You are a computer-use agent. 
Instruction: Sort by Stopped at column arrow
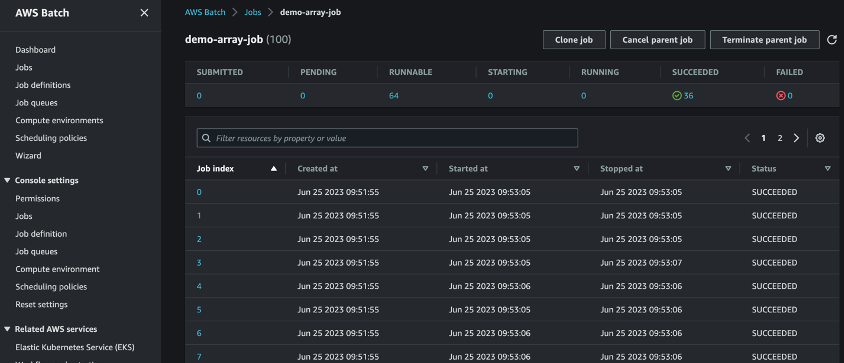point(728,169)
